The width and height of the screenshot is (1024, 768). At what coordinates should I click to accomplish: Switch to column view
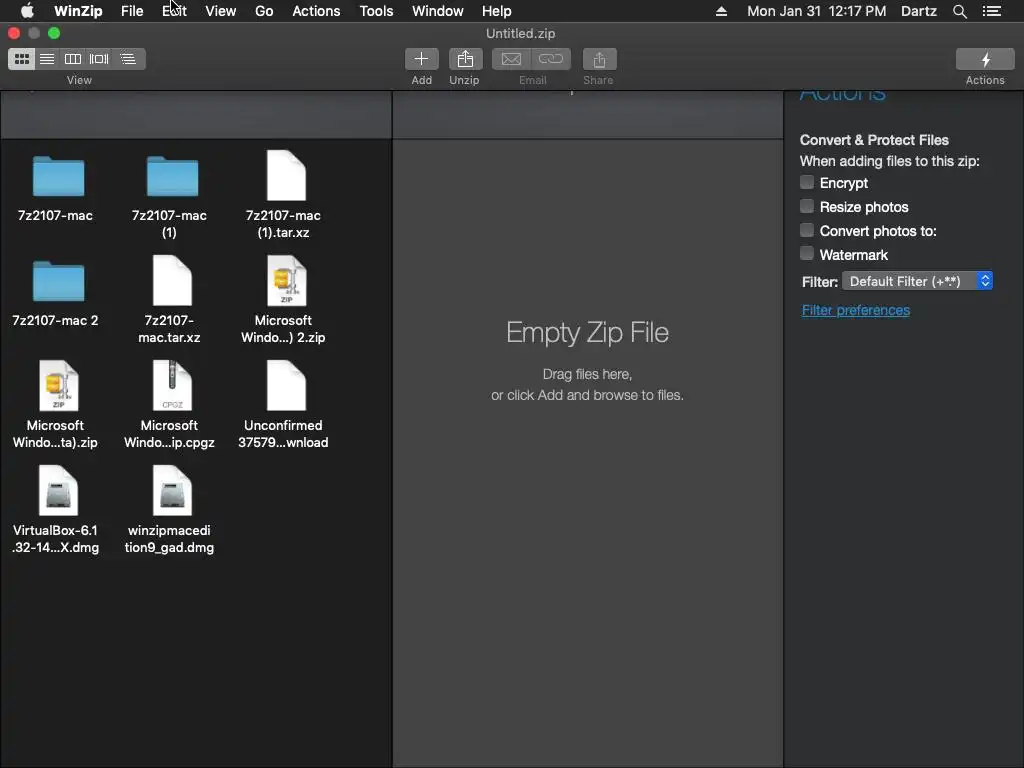point(72,59)
